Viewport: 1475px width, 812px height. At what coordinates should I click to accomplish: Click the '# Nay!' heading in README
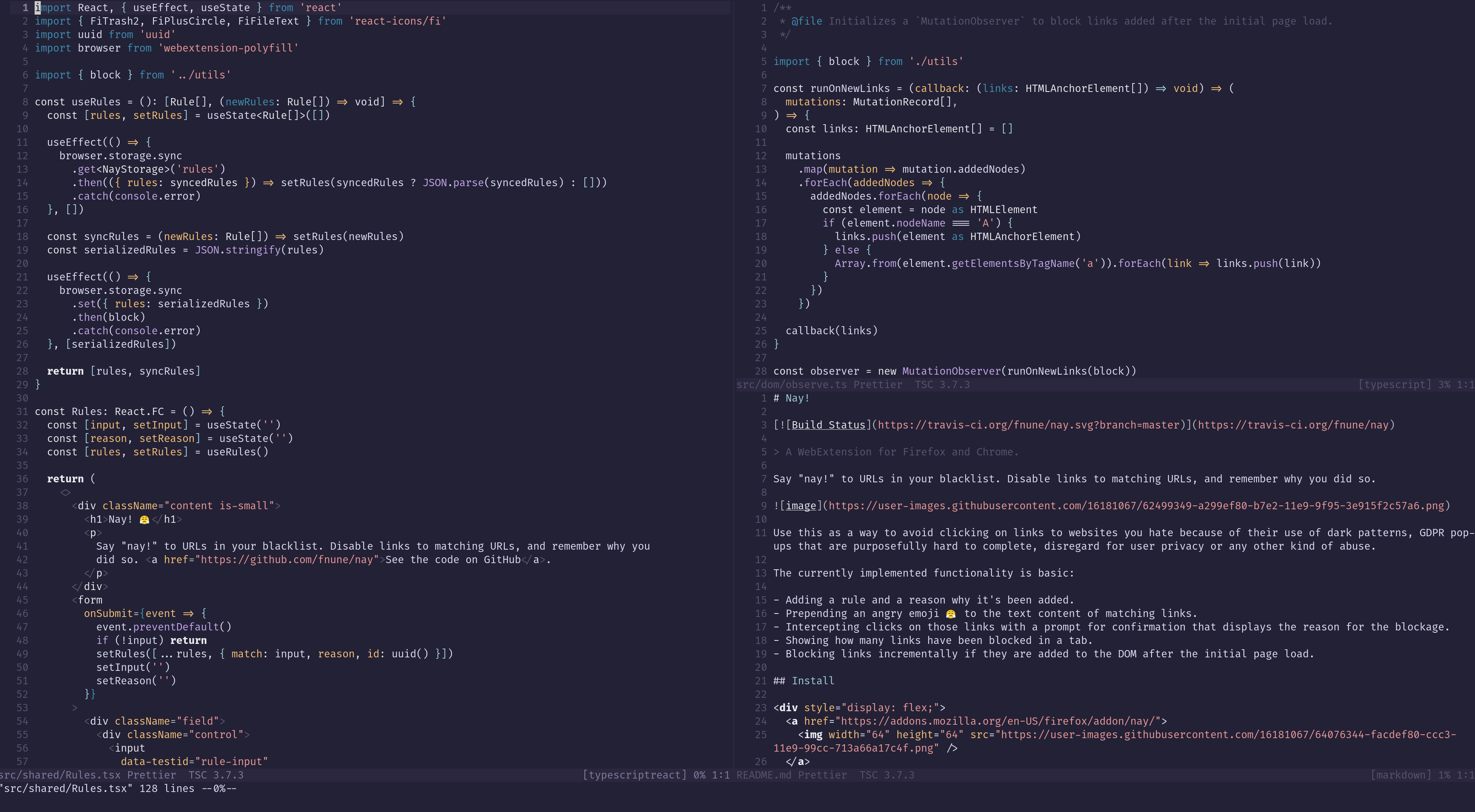[791, 398]
